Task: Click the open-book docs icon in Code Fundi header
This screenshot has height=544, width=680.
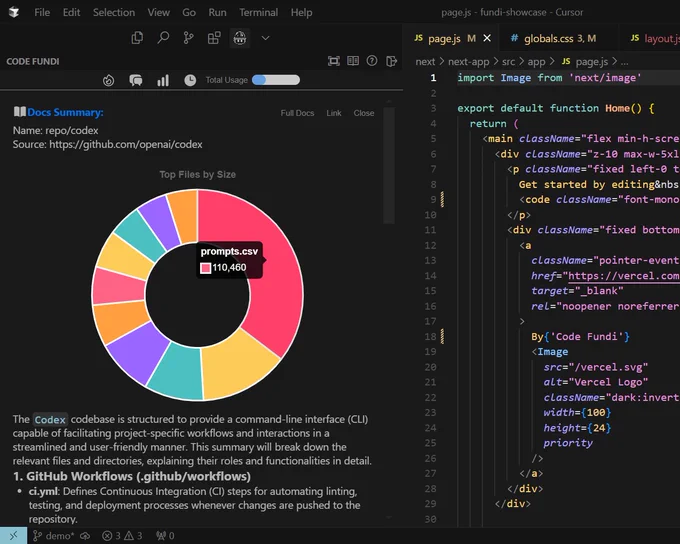Action: coord(353,61)
